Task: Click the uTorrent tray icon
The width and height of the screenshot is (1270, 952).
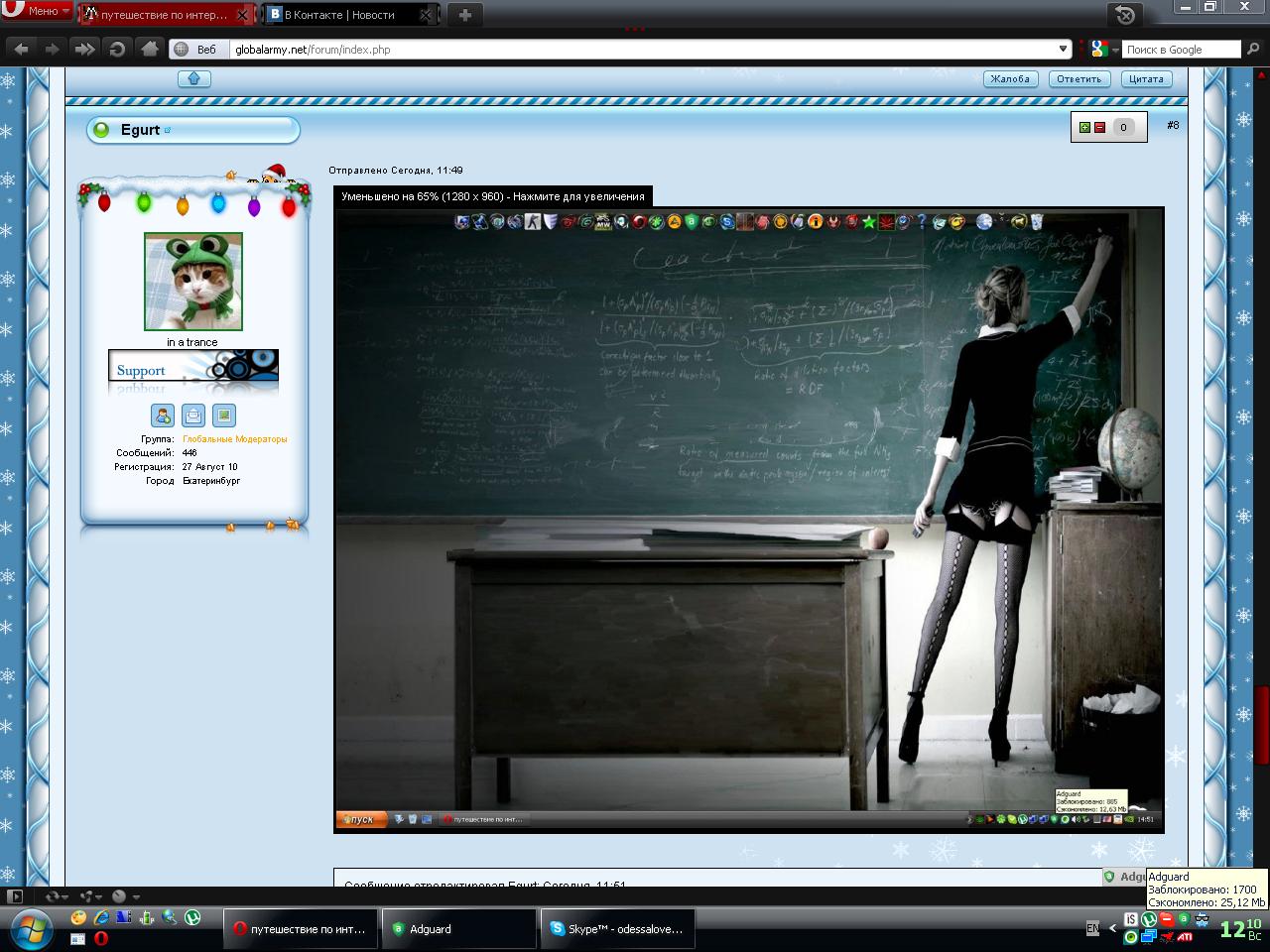Action: point(1148,919)
